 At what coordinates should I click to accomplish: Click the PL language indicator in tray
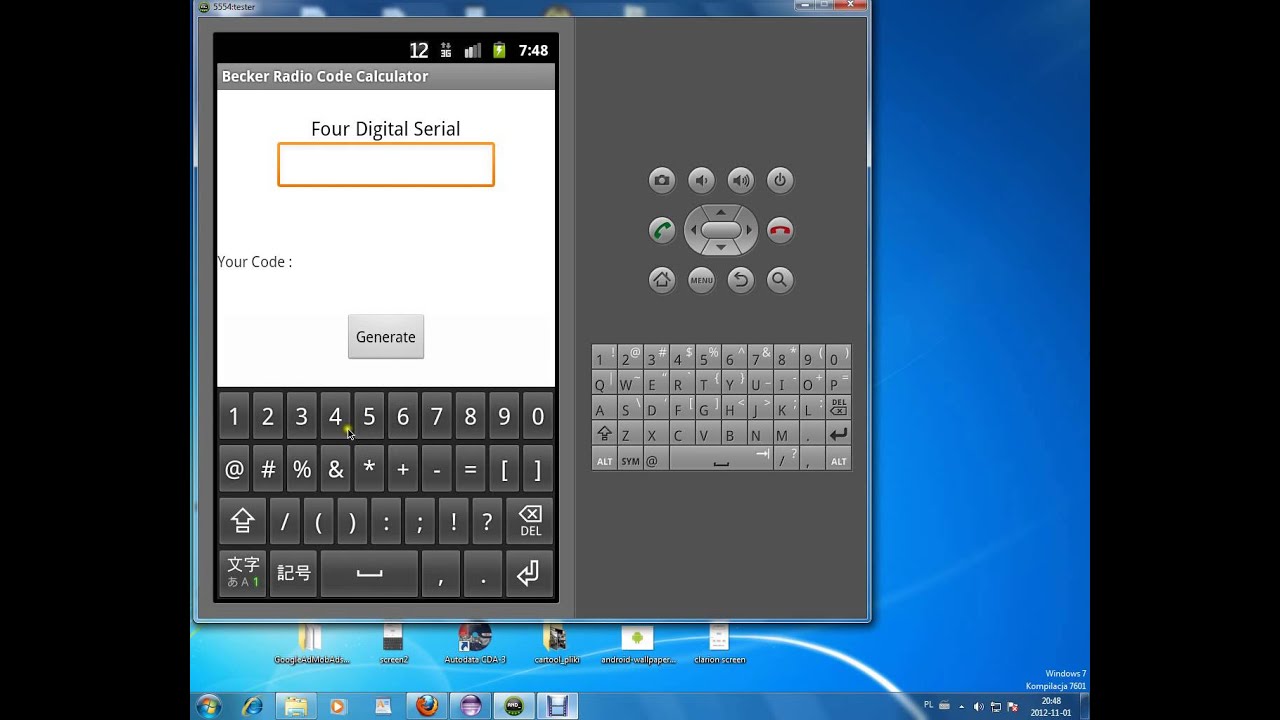pyautogui.click(x=928, y=704)
